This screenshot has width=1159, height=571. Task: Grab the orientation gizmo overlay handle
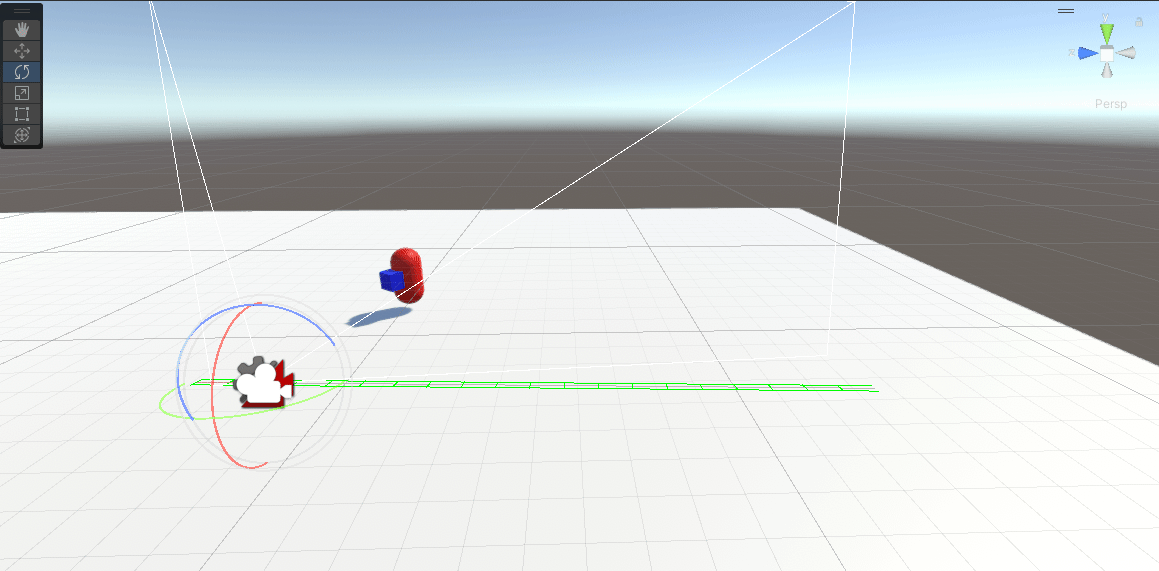1066,11
